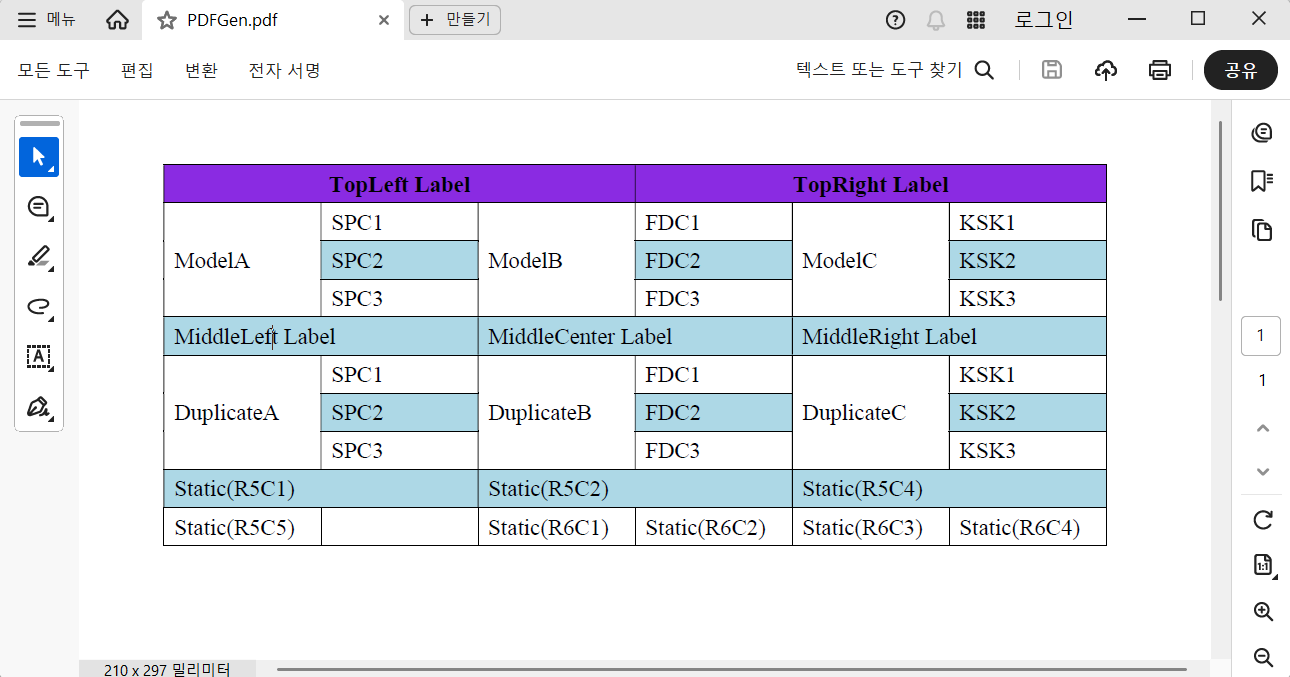Rotate the page view
Image resolution: width=1290 pixels, height=677 pixels.
1263,520
